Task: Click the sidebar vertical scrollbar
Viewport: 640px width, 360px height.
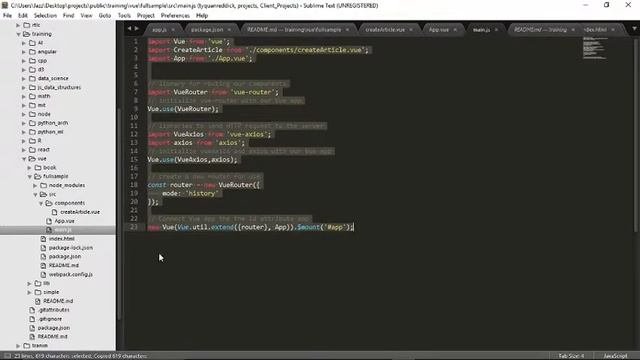Action: 119,214
